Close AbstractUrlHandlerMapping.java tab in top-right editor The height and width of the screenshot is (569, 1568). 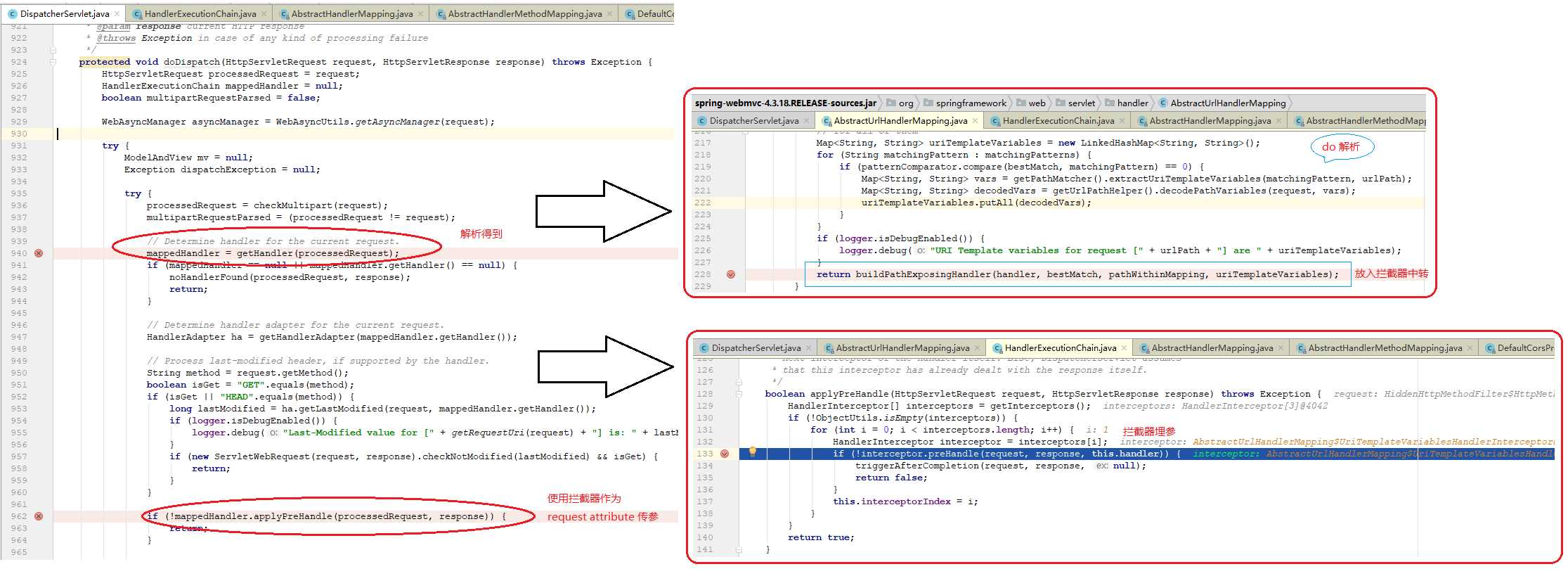pos(974,121)
